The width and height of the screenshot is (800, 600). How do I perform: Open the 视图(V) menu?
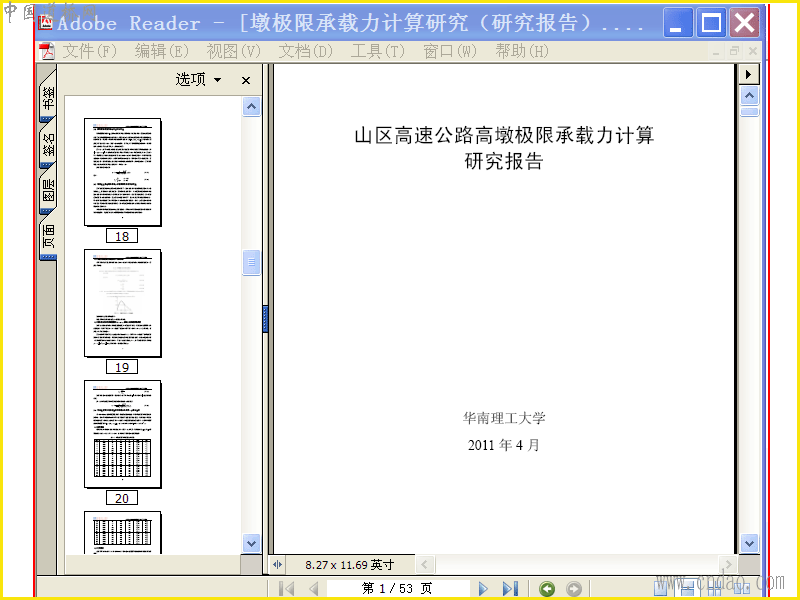233,51
